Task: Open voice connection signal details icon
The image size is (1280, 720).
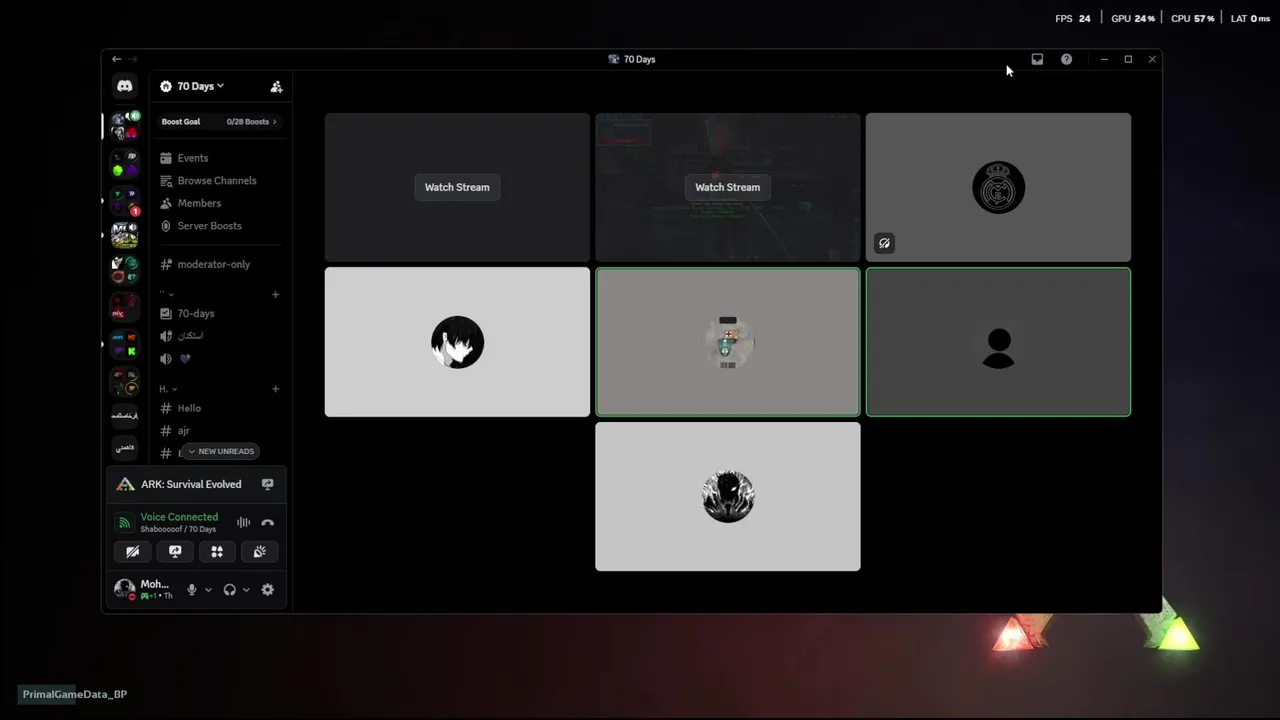Action: [x=124, y=522]
